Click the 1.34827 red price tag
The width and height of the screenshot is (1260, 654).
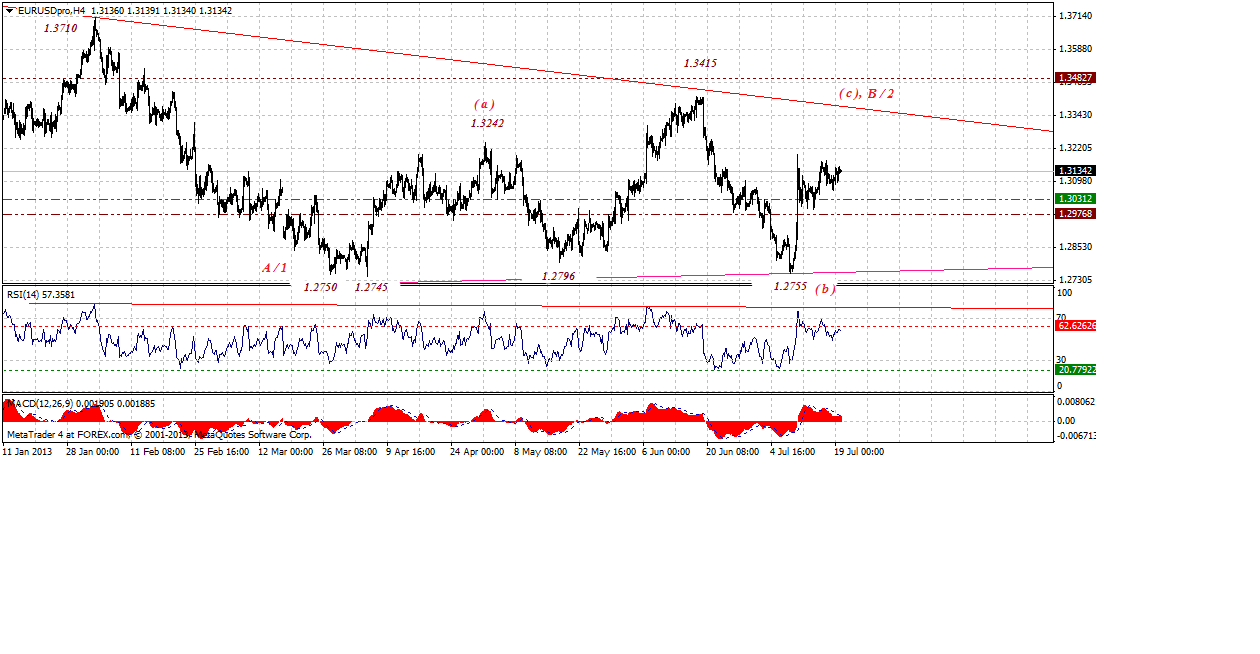pos(1076,77)
